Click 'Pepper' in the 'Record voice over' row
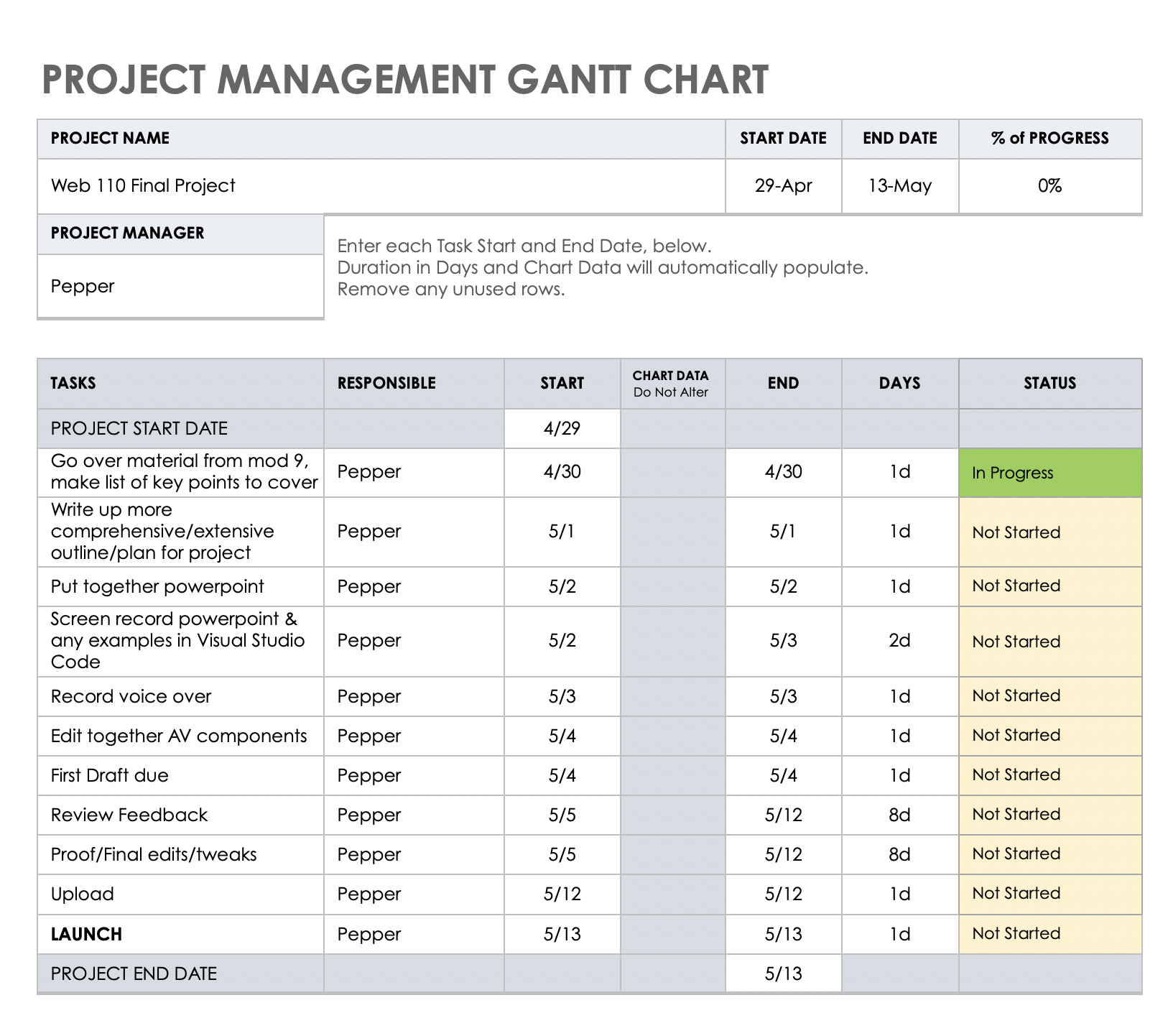The height and width of the screenshot is (1036, 1168). (x=414, y=697)
